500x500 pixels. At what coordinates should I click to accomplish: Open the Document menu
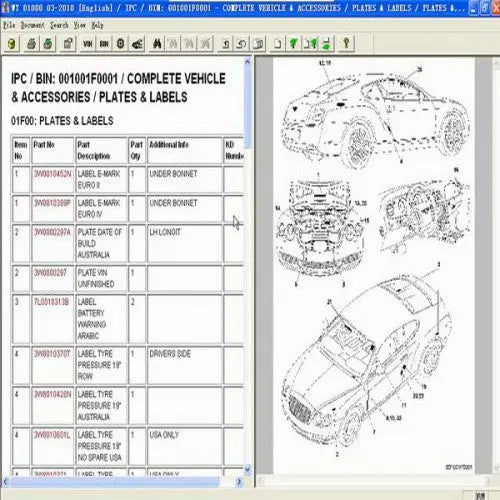tap(32, 25)
